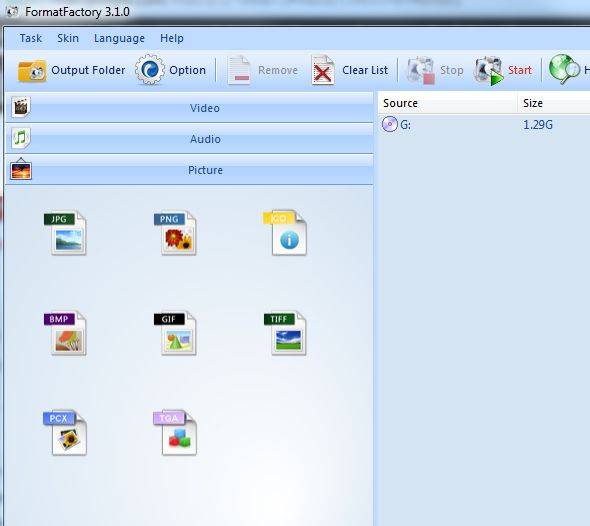Click the disc icon beside G:
Viewport: 590px width, 526px height.
[389, 124]
